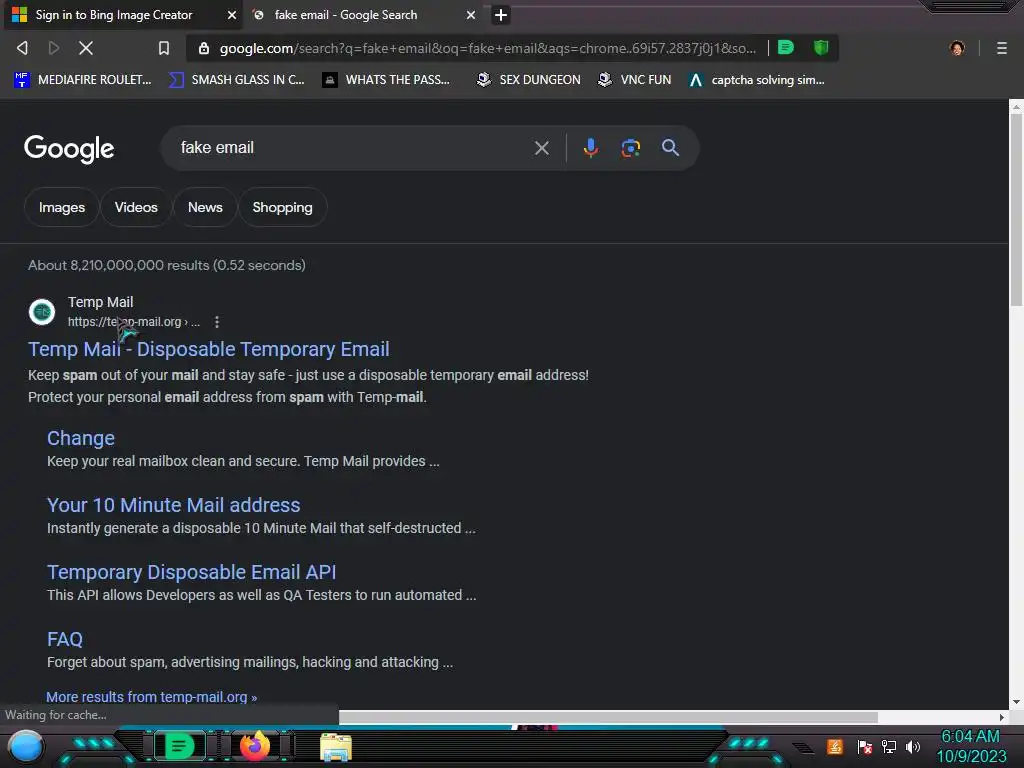Image resolution: width=1024 pixels, height=768 pixels.
Task: Bookmark this page with the bookmark icon
Action: click(164, 48)
